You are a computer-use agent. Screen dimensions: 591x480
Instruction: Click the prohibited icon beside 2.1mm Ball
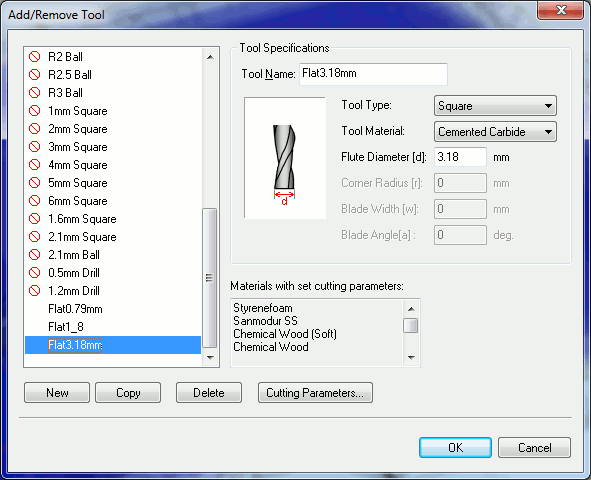coord(34,255)
